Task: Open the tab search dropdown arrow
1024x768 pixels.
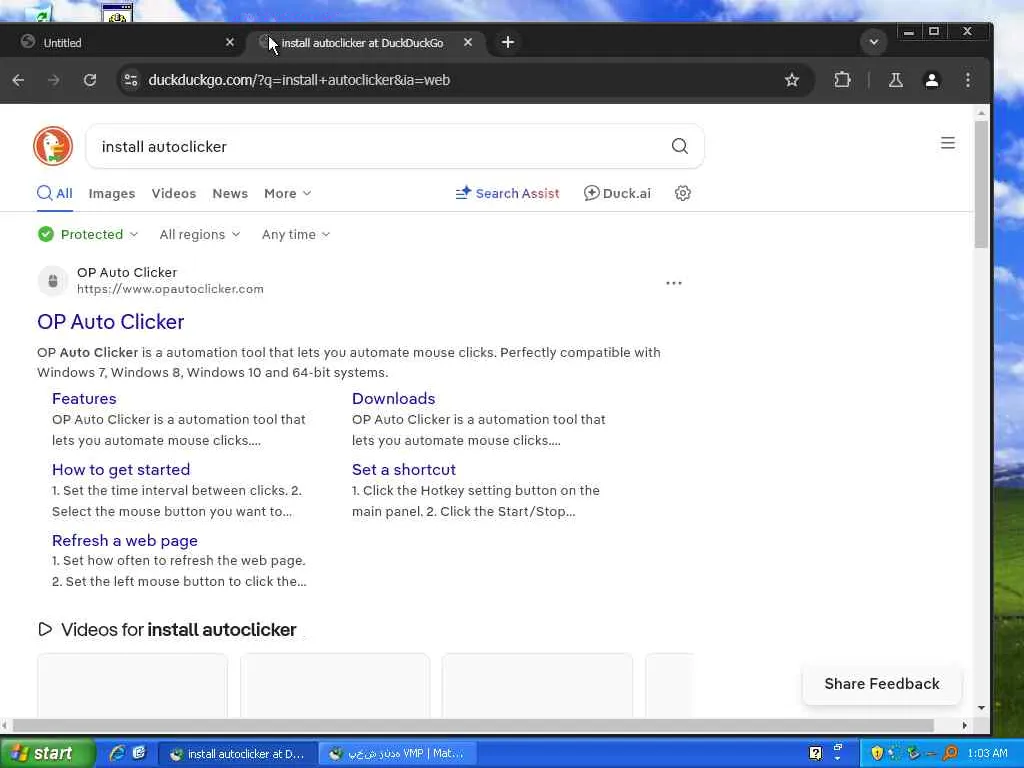Action: [874, 42]
